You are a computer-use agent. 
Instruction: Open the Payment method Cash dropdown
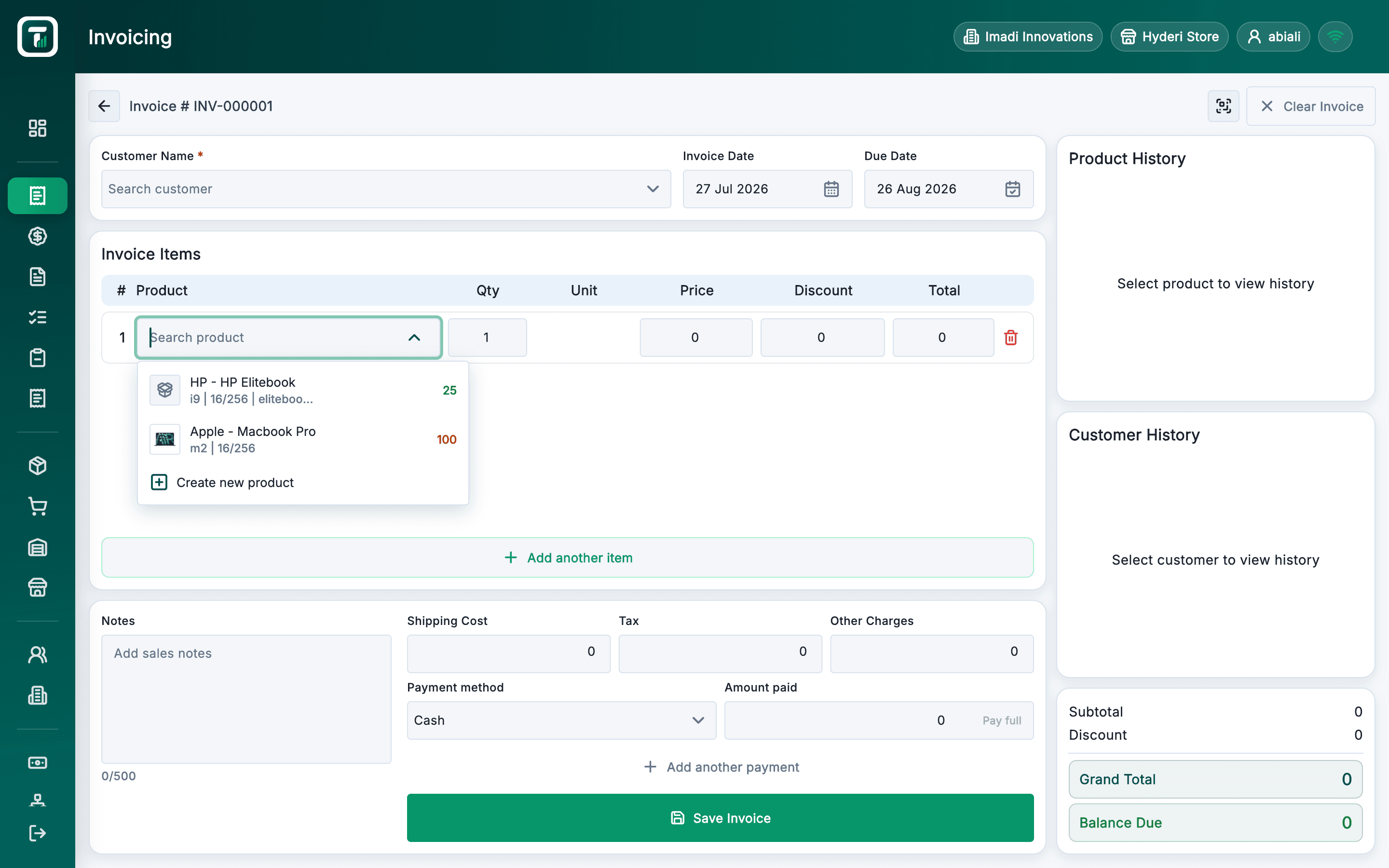click(x=561, y=720)
